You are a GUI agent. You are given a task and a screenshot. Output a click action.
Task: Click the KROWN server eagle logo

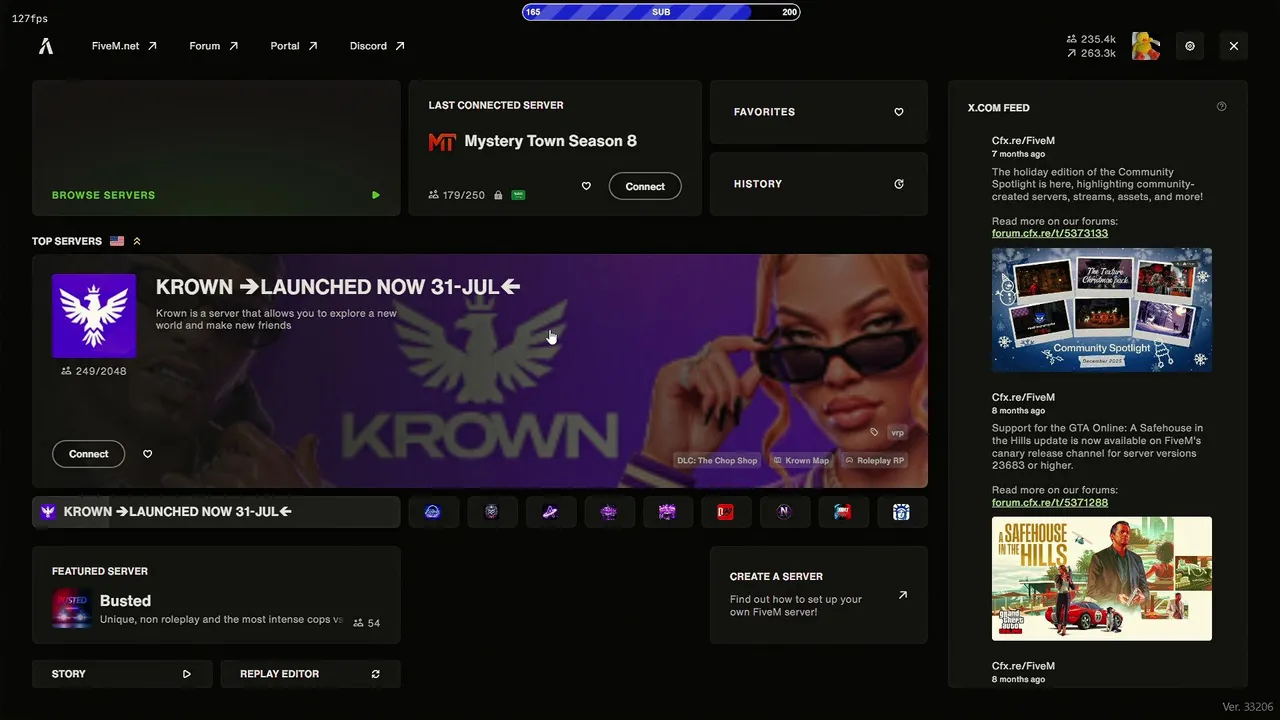click(94, 316)
